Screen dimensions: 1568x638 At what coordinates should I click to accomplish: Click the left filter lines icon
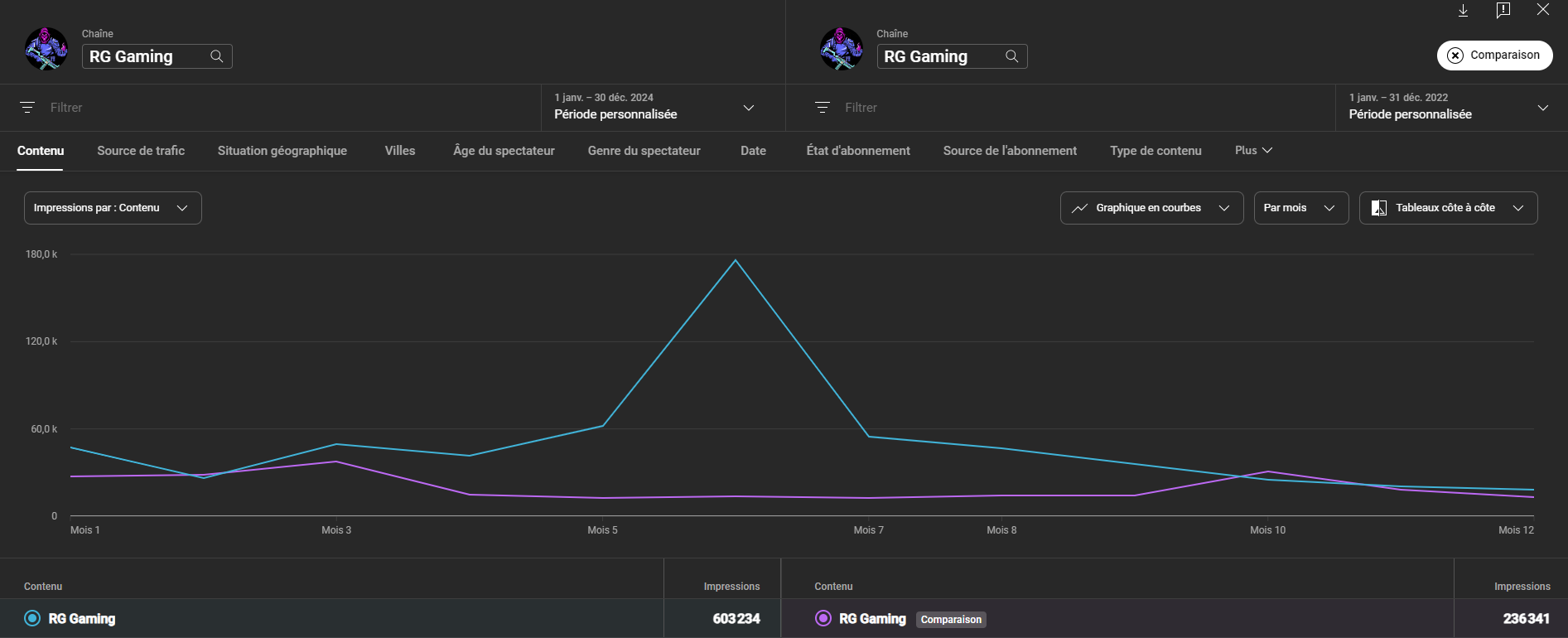[27, 108]
